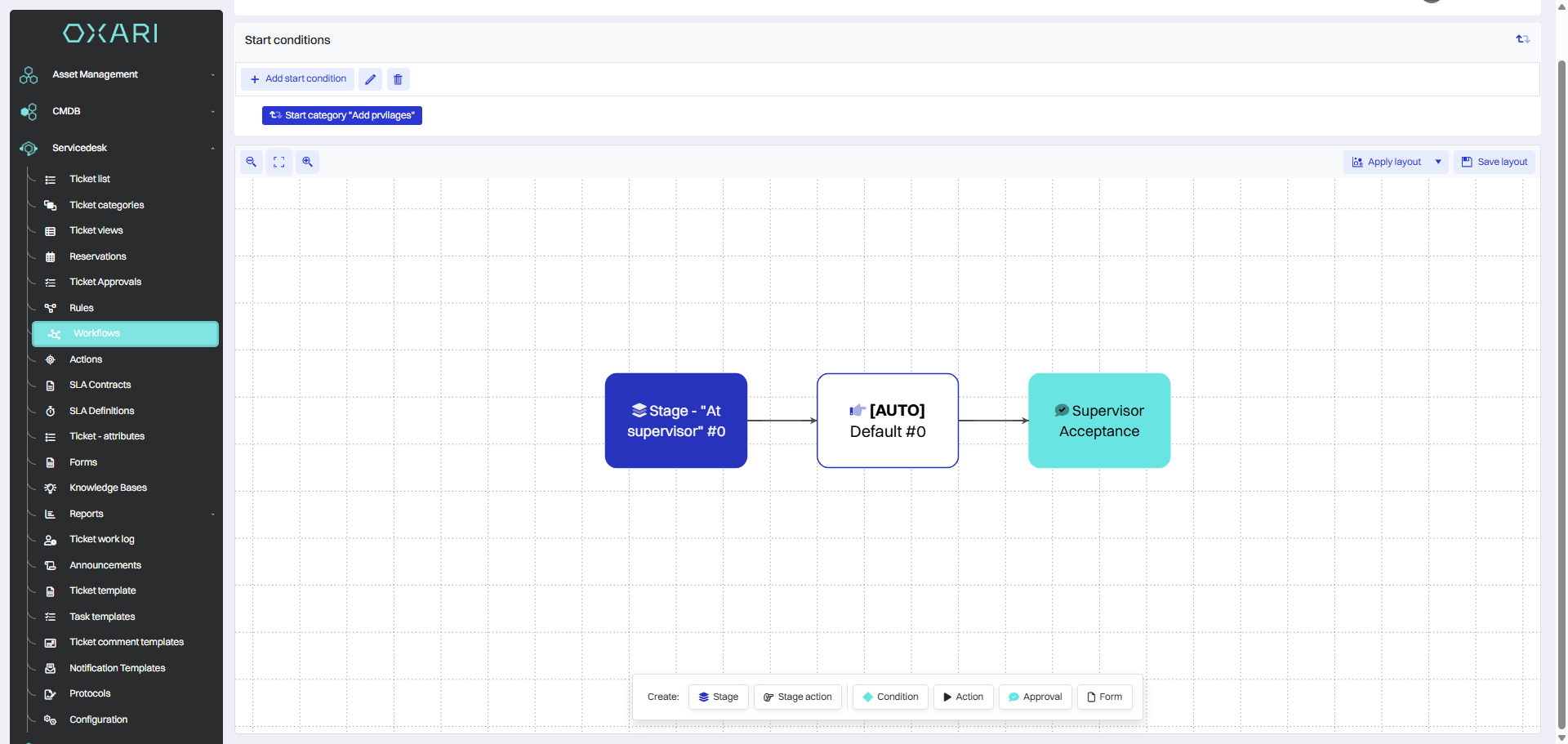Click the trash delete start condition icon
The height and width of the screenshot is (744, 1568).
pos(398,79)
